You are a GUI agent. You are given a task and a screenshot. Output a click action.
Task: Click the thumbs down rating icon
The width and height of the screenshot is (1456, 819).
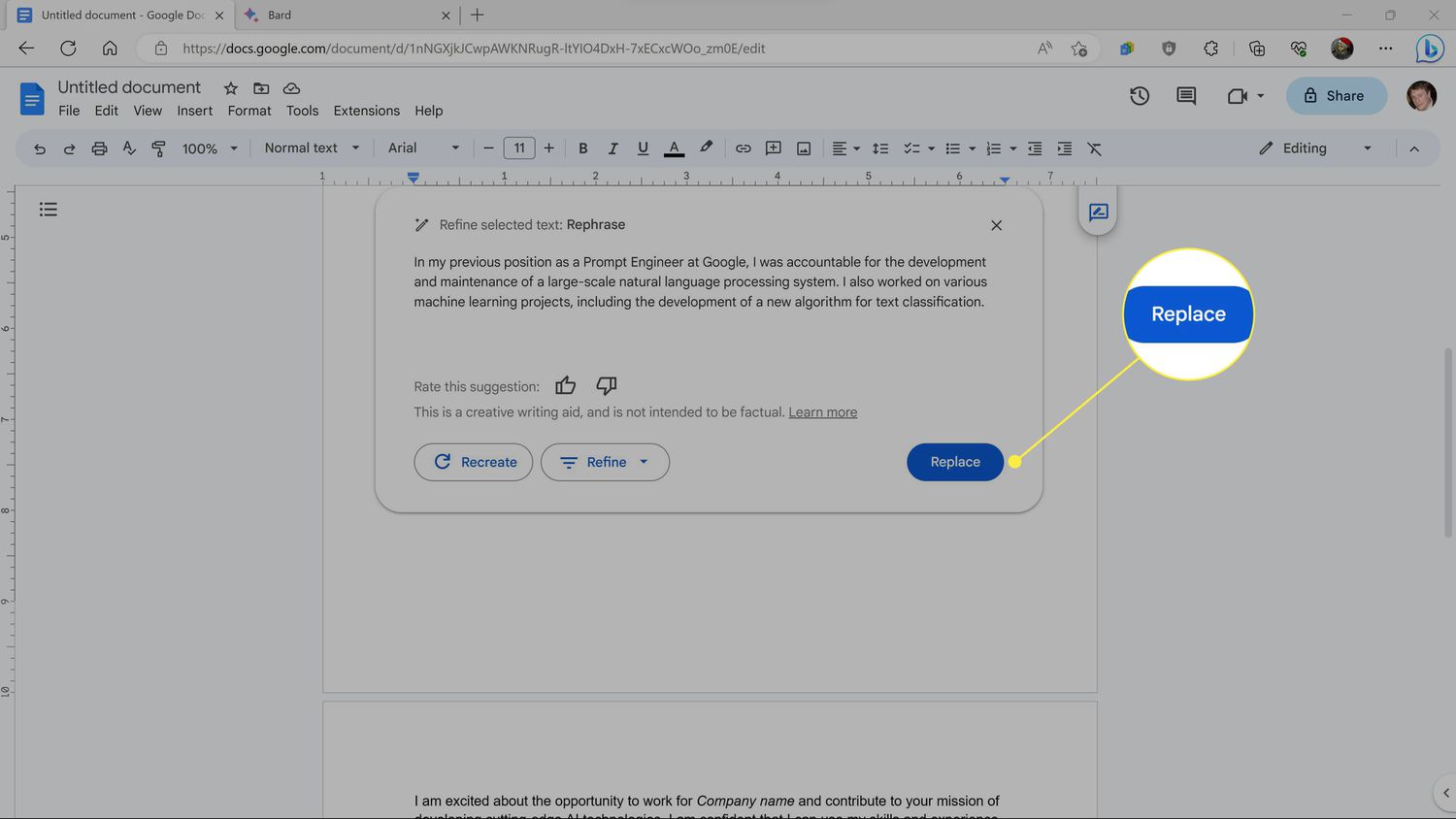607,386
